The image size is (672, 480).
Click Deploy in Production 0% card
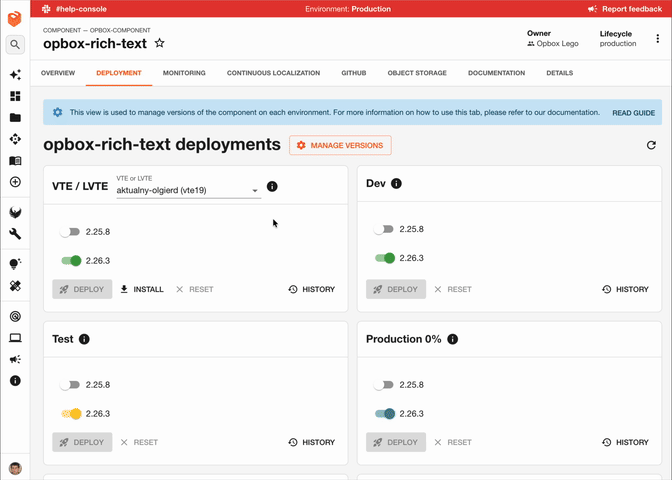pyautogui.click(x=396, y=442)
